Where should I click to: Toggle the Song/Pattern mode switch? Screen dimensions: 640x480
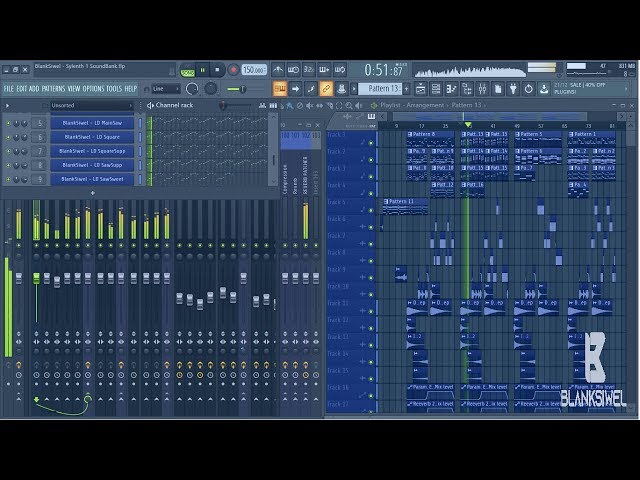pos(187,70)
